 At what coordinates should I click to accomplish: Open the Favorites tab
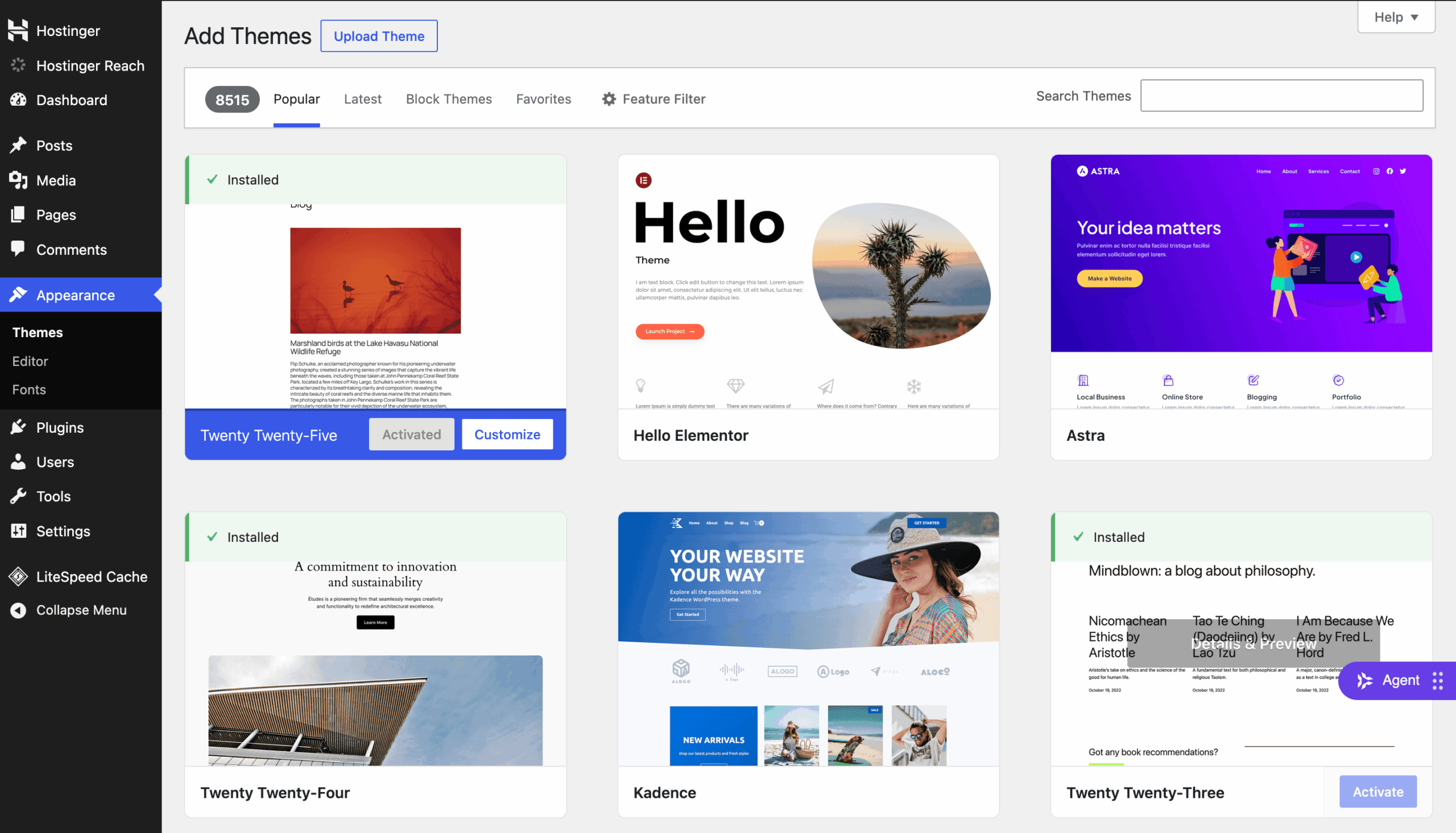pyautogui.click(x=544, y=99)
